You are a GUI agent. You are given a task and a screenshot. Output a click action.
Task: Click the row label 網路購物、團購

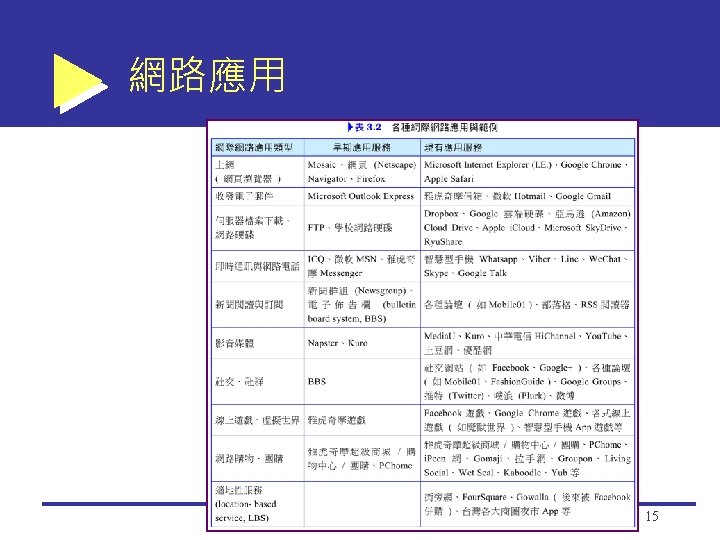(249, 459)
